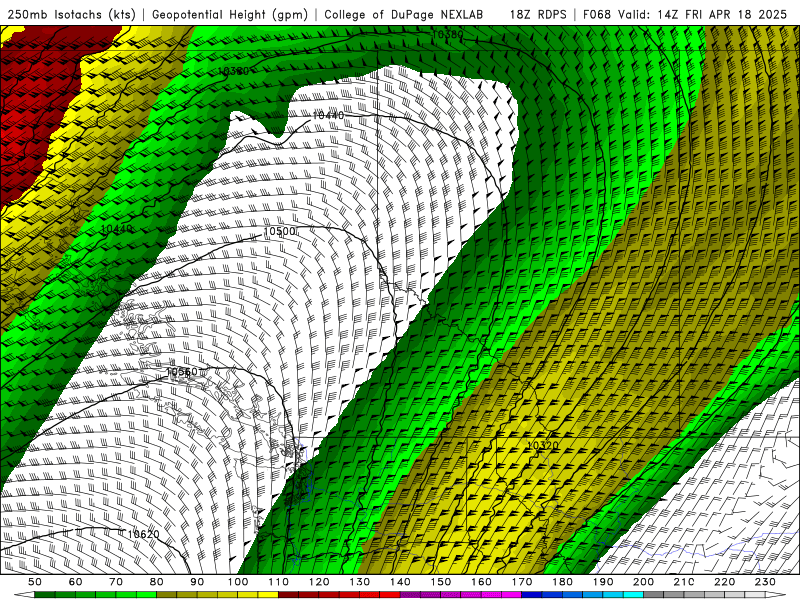Image resolution: width=800 pixels, height=600 pixels.
Task: Click the 150 knot colorbar label
Action: (440, 582)
